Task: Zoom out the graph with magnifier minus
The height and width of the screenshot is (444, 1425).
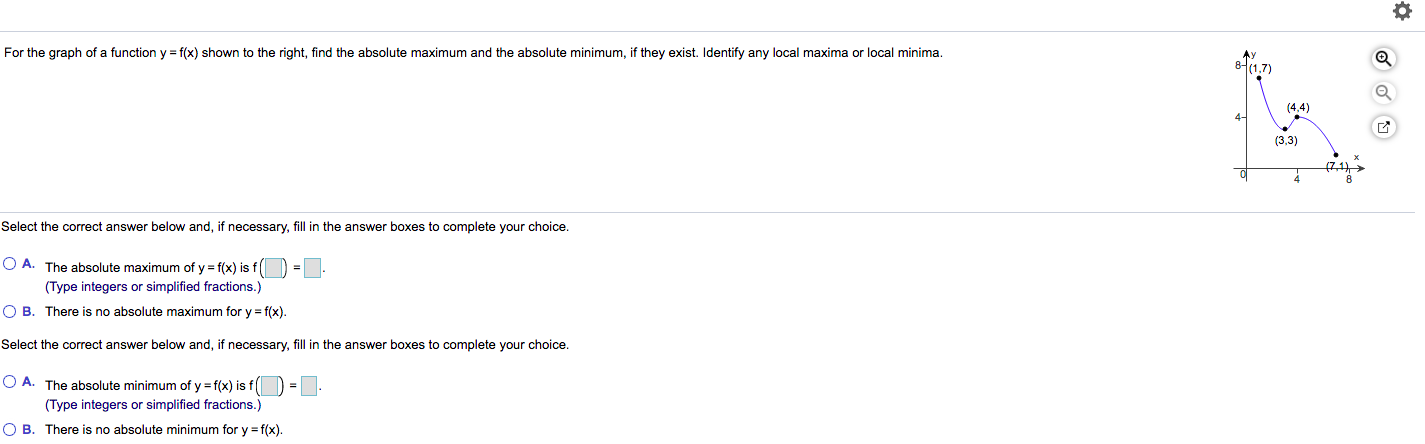Action: (1383, 93)
